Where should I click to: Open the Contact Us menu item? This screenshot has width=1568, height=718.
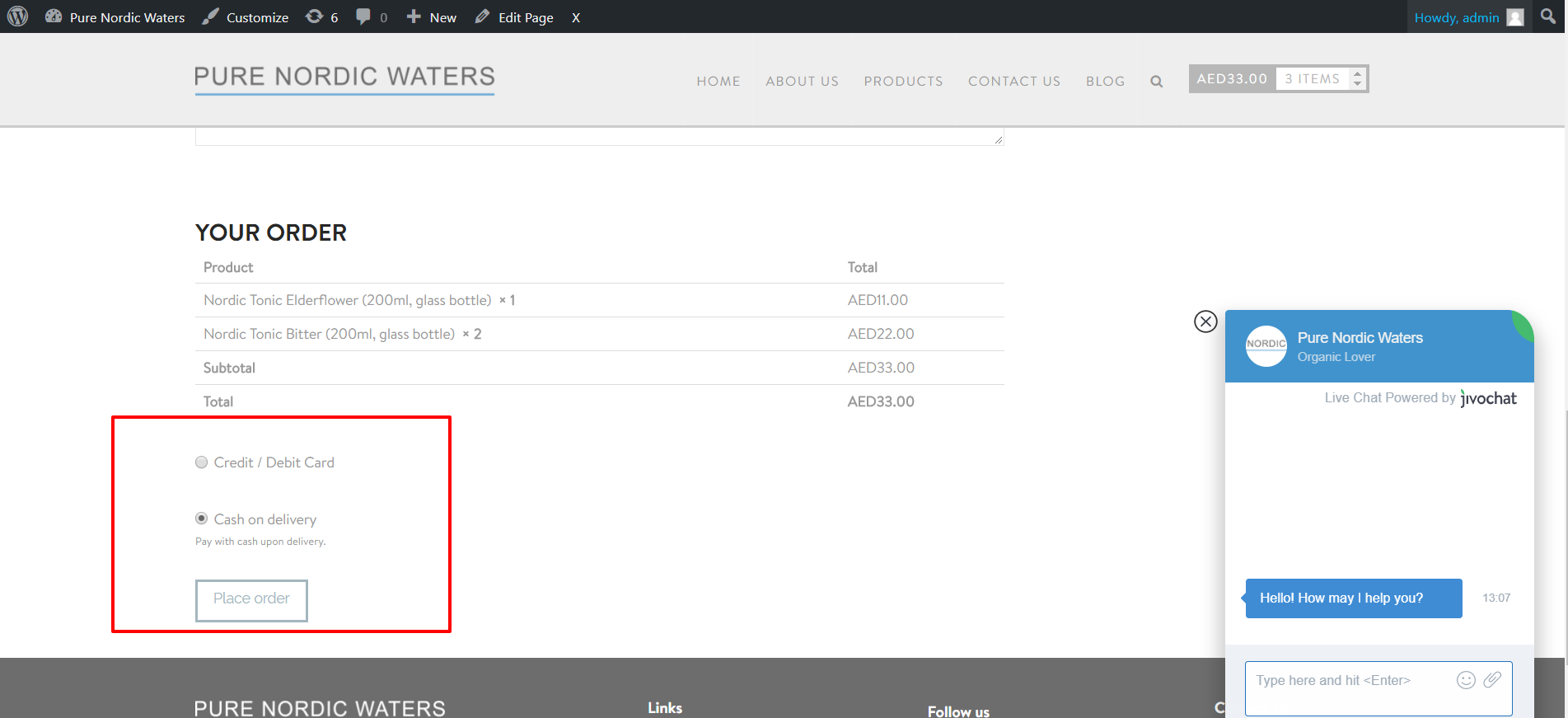1013,81
